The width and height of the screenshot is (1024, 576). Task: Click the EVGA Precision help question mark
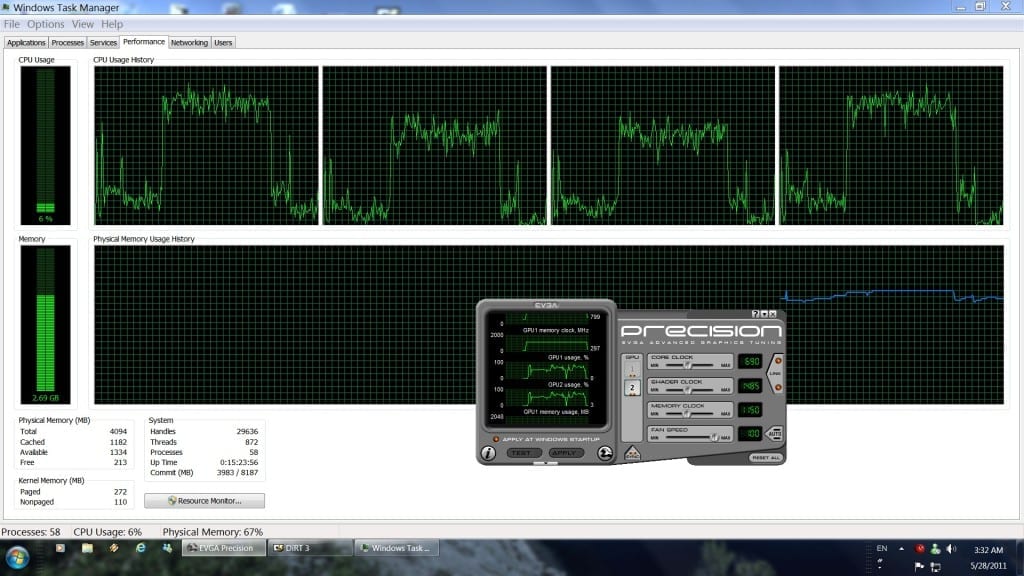coord(755,313)
